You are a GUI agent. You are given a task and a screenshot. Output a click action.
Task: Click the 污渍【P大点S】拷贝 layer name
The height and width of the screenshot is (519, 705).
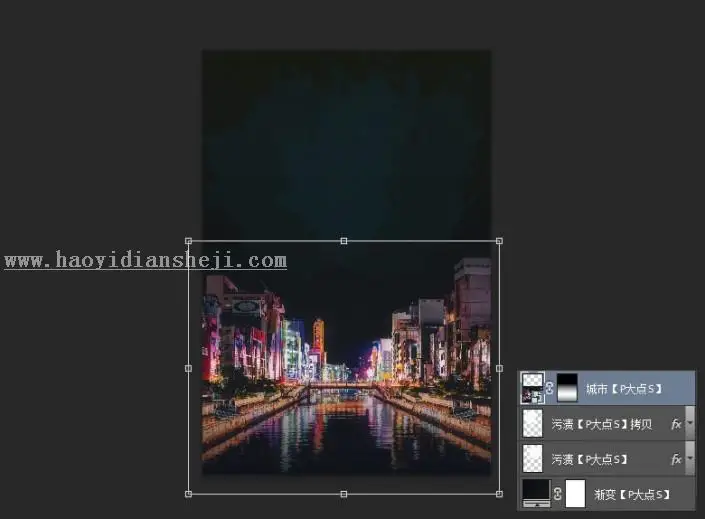602,424
